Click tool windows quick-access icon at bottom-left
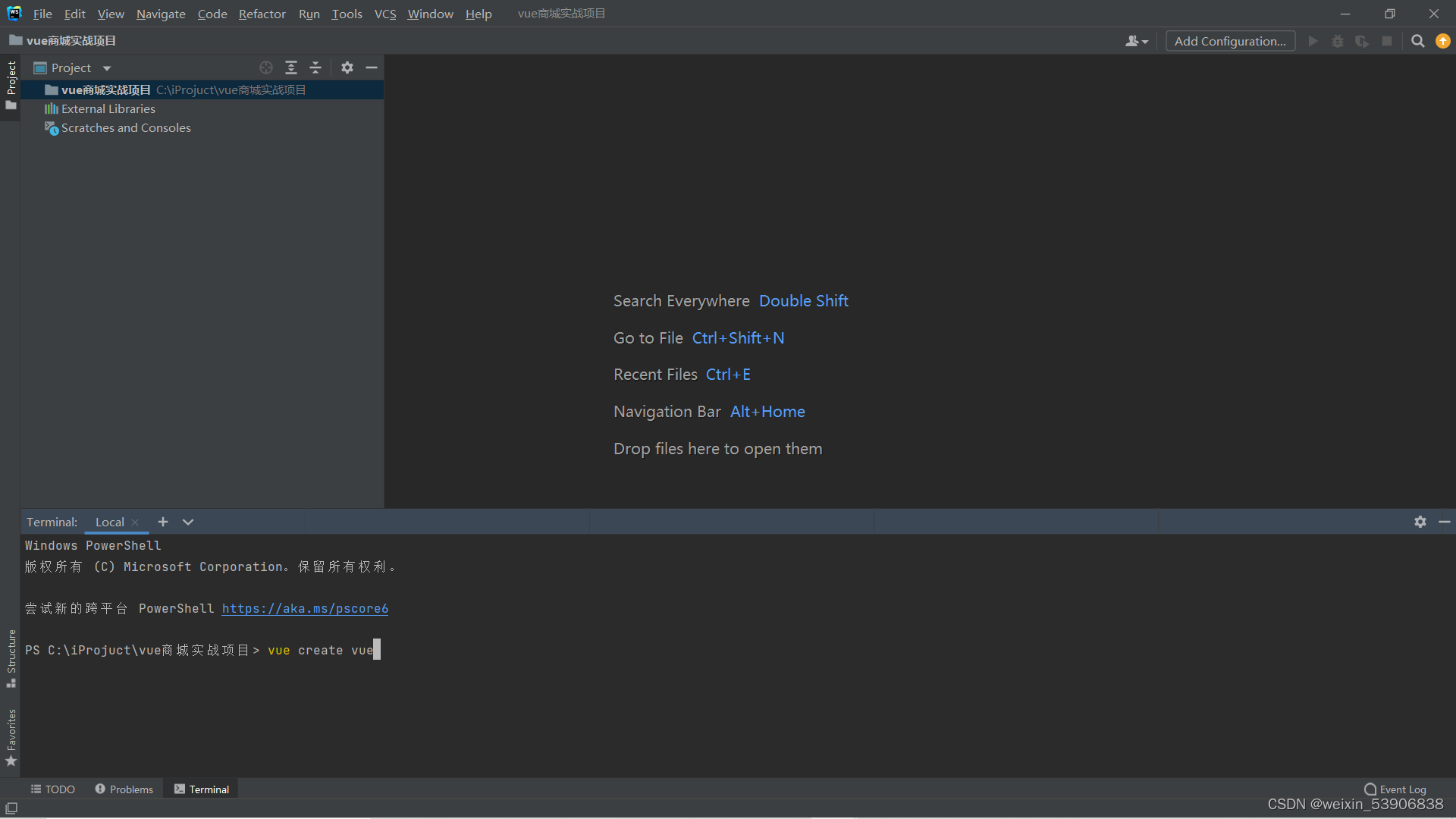Viewport: 1456px width, 819px height. pos(11,808)
